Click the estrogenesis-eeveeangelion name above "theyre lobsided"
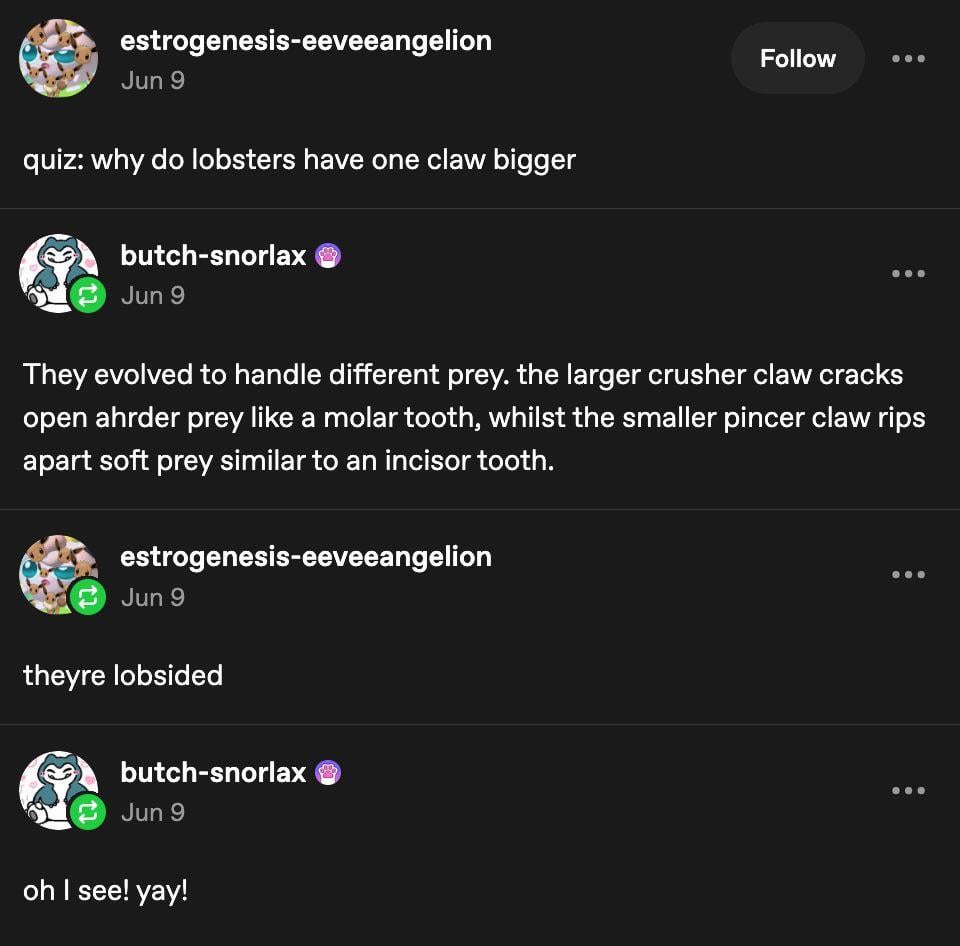Viewport: 960px width, 946px height. click(x=305, y=557)
